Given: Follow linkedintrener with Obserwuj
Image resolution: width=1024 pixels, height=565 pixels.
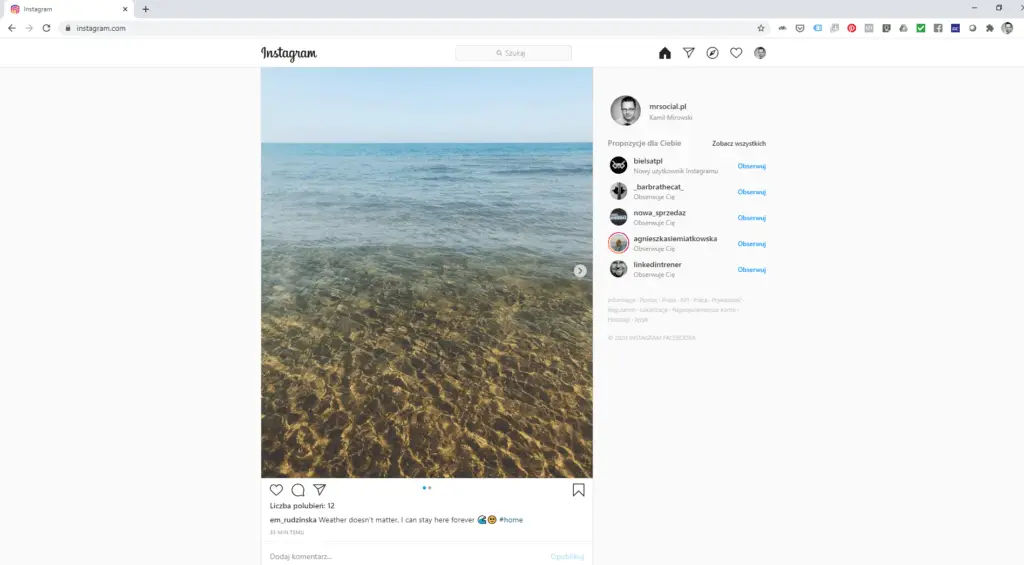Looking at the screenshot, I should point(751,270).
